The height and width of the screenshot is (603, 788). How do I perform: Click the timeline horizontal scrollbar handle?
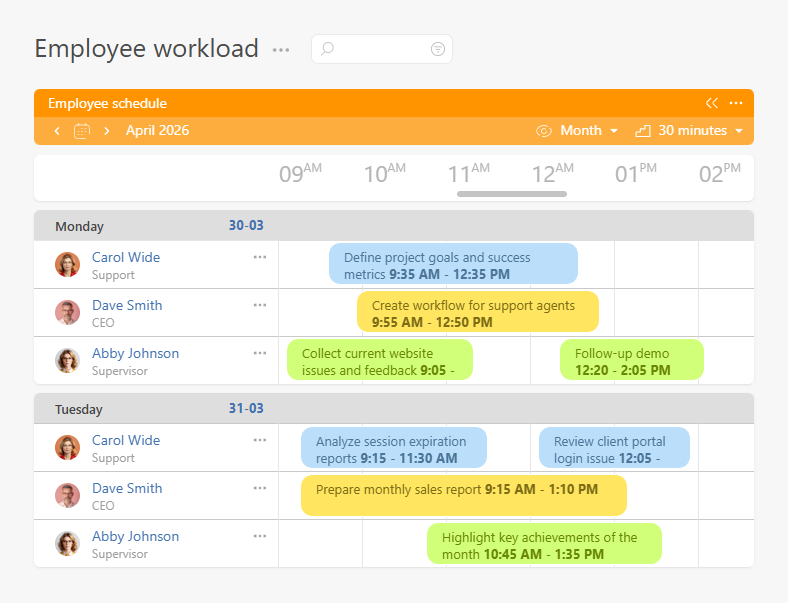coord(512,194)
